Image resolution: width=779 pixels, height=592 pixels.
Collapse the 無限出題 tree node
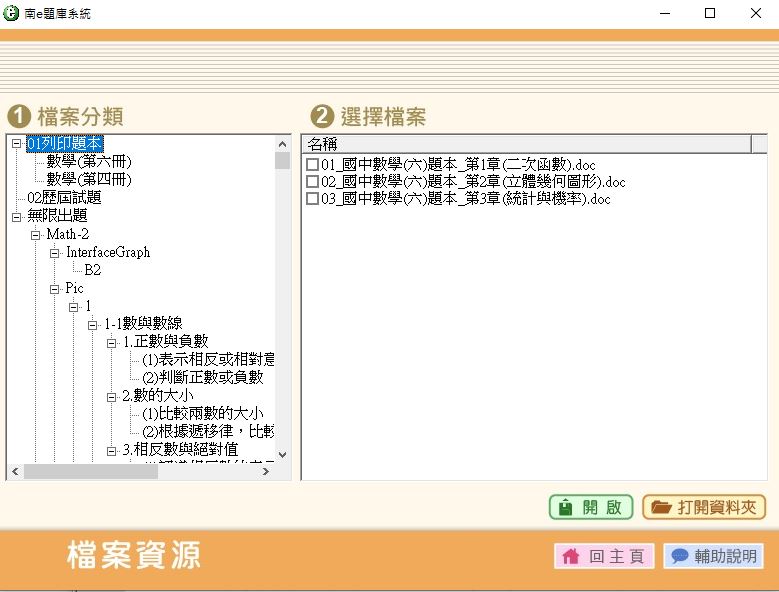(x=17, y=216)
